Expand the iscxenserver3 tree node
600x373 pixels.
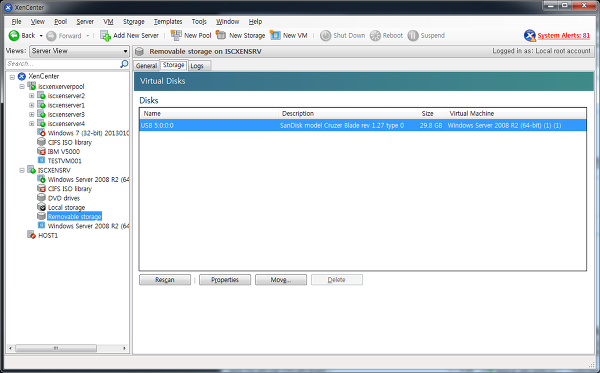click(x=31, y=114)
